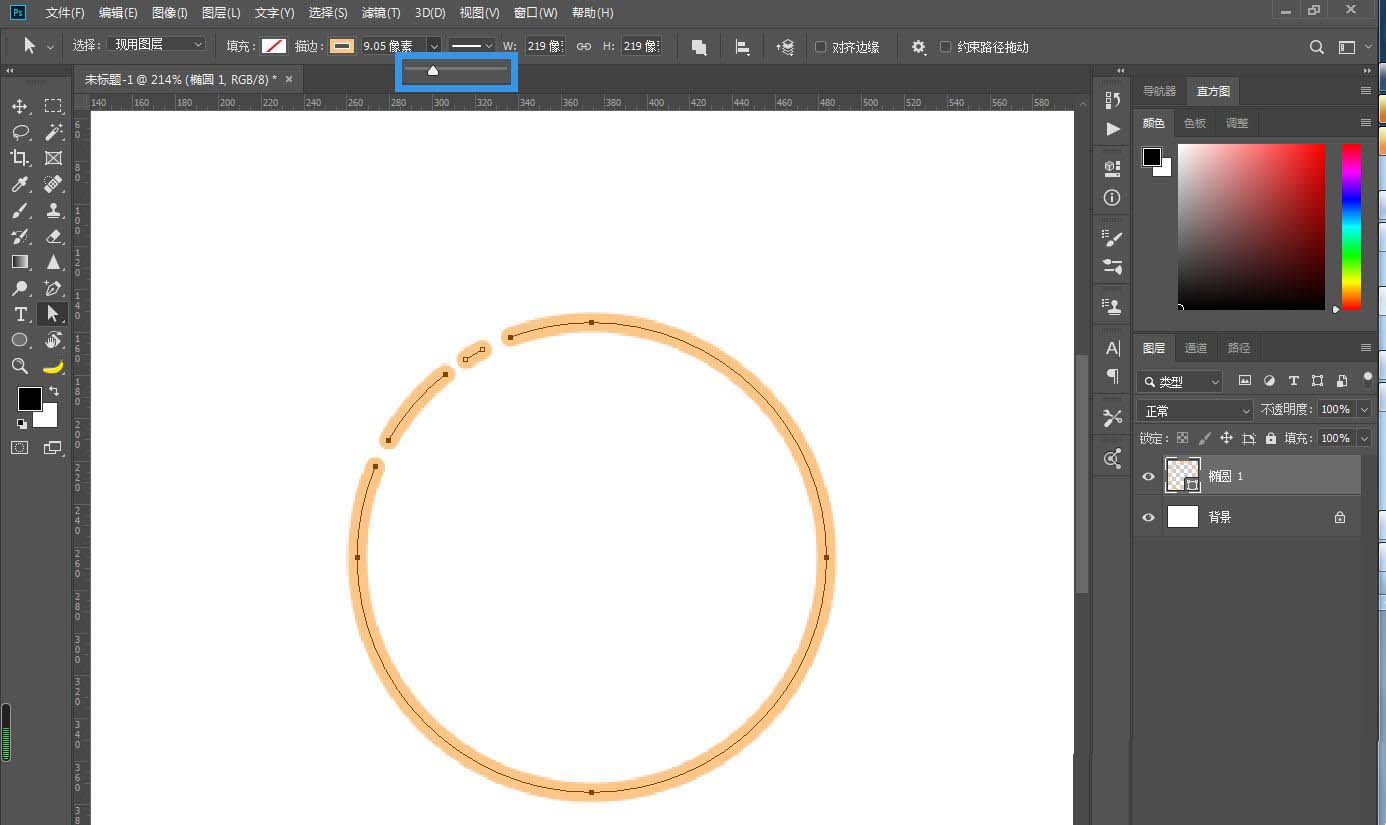Open the 文件(F) menu
This screenshot has height=825, width=1386.
click(x=65, y=13)
